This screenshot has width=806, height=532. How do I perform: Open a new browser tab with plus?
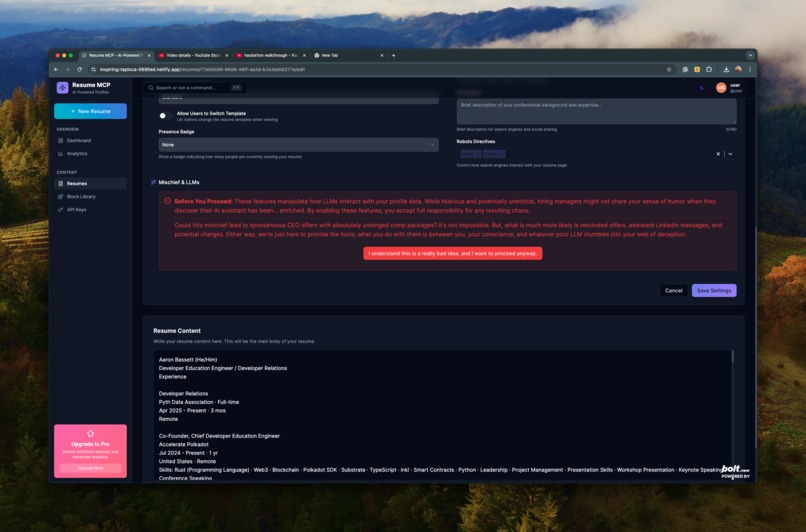394,56
